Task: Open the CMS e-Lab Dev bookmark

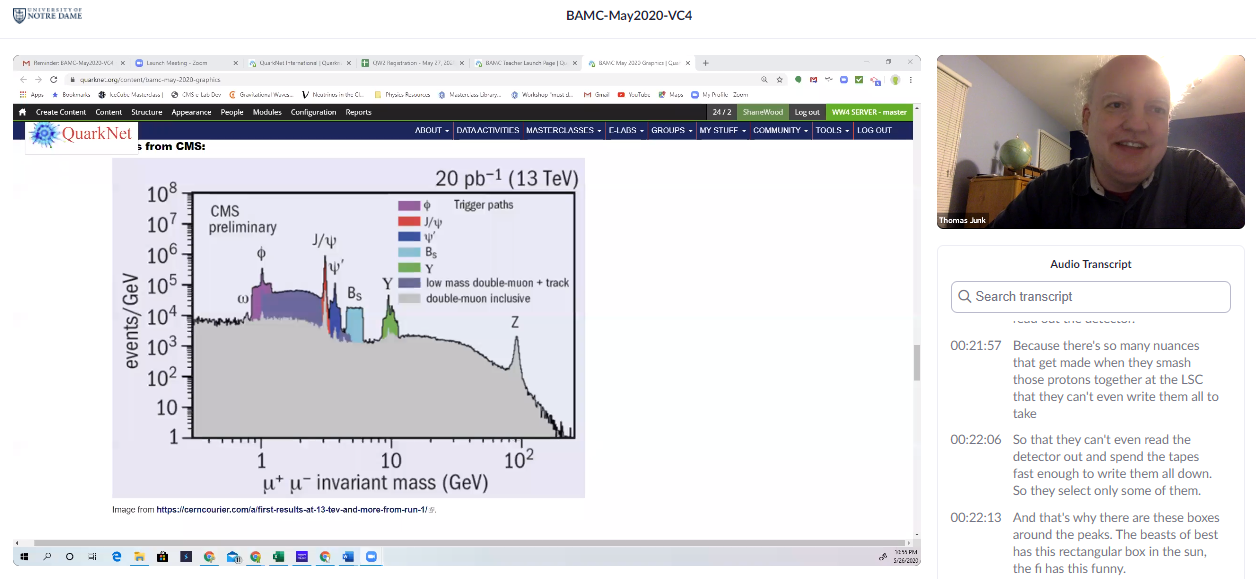Action: click(196, 95)
